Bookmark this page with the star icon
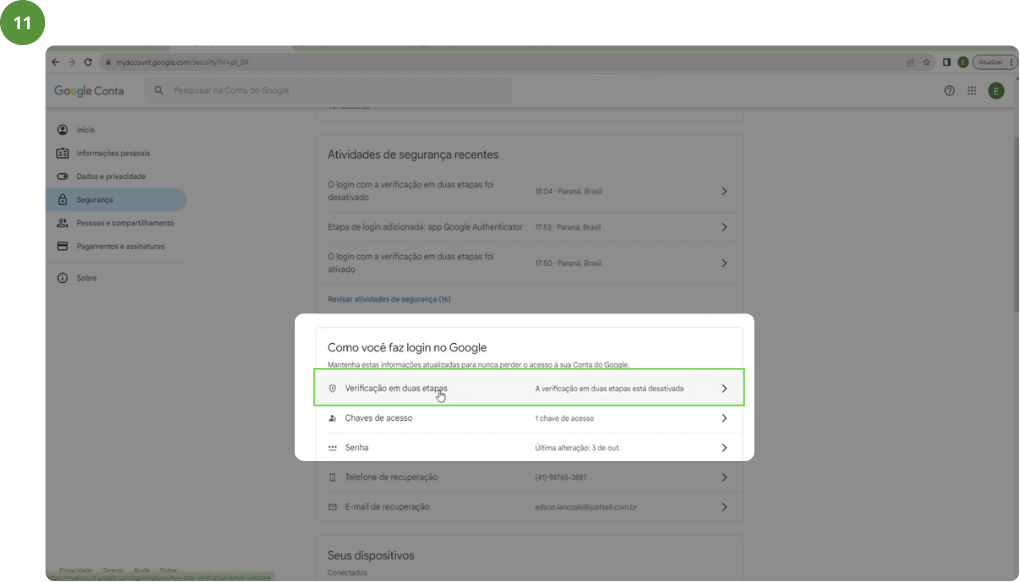 (x=926, y=62)
